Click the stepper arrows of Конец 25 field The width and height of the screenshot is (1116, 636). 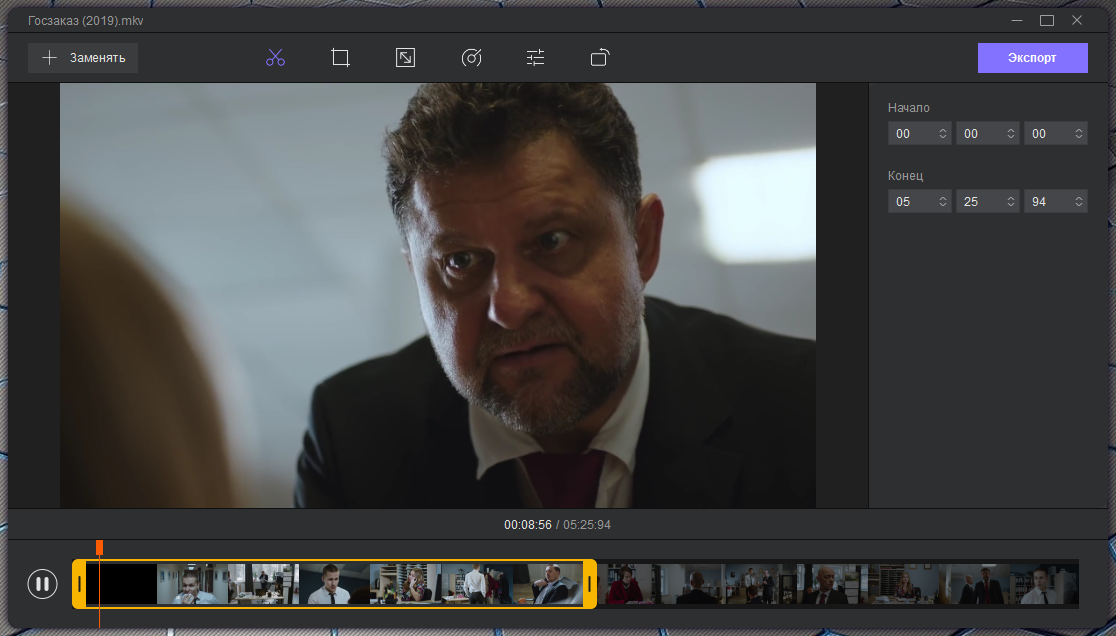(1010, 201)
